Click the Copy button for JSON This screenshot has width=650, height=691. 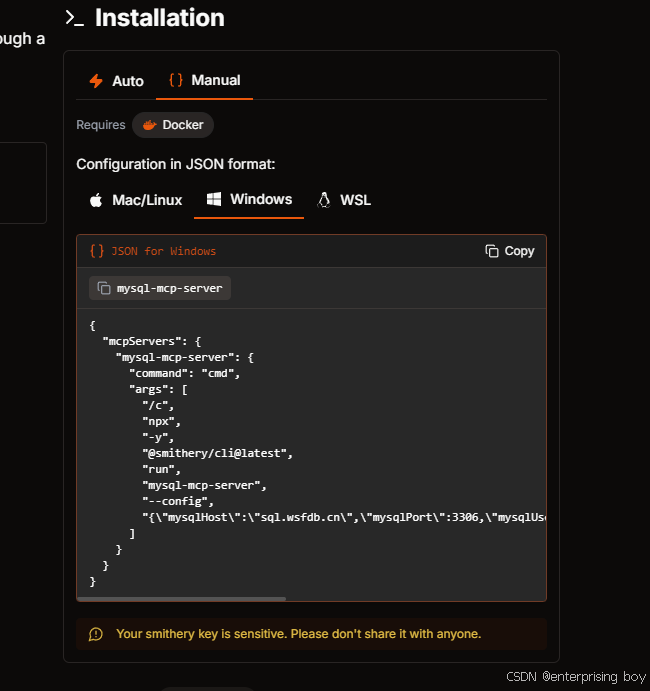point(510,251)
